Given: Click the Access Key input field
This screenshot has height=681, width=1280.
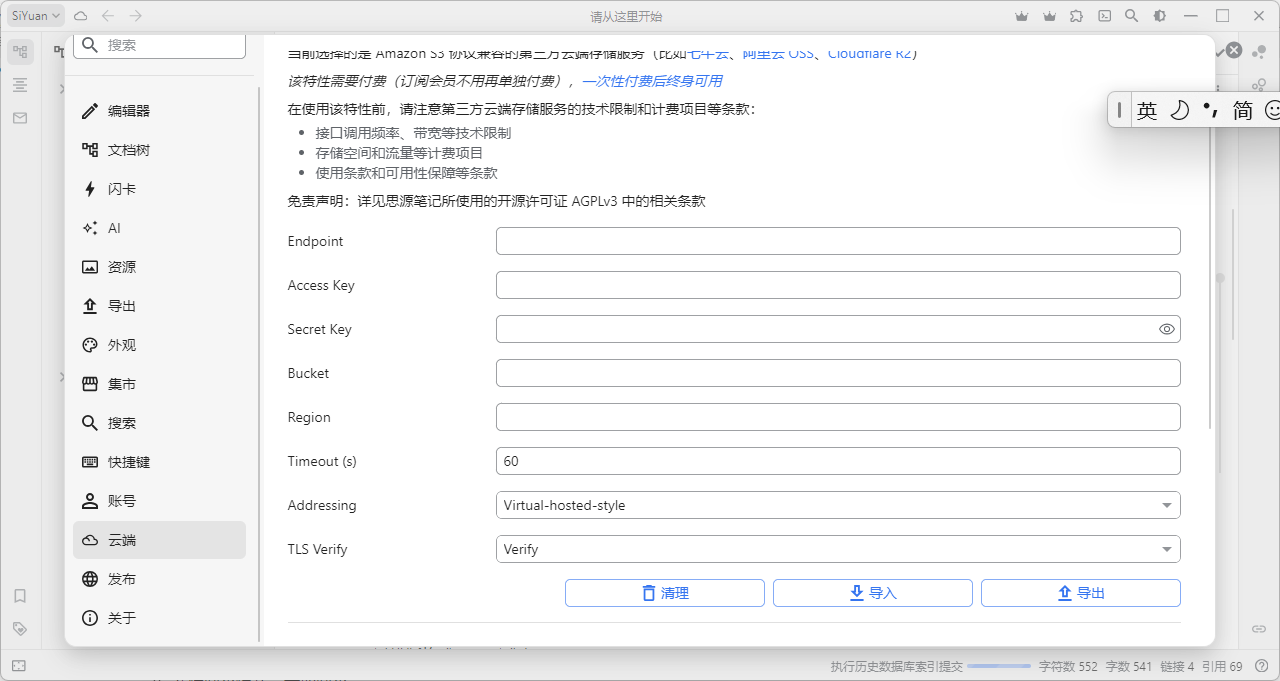Looking at the screenshot, I should [x=838, y=285].
